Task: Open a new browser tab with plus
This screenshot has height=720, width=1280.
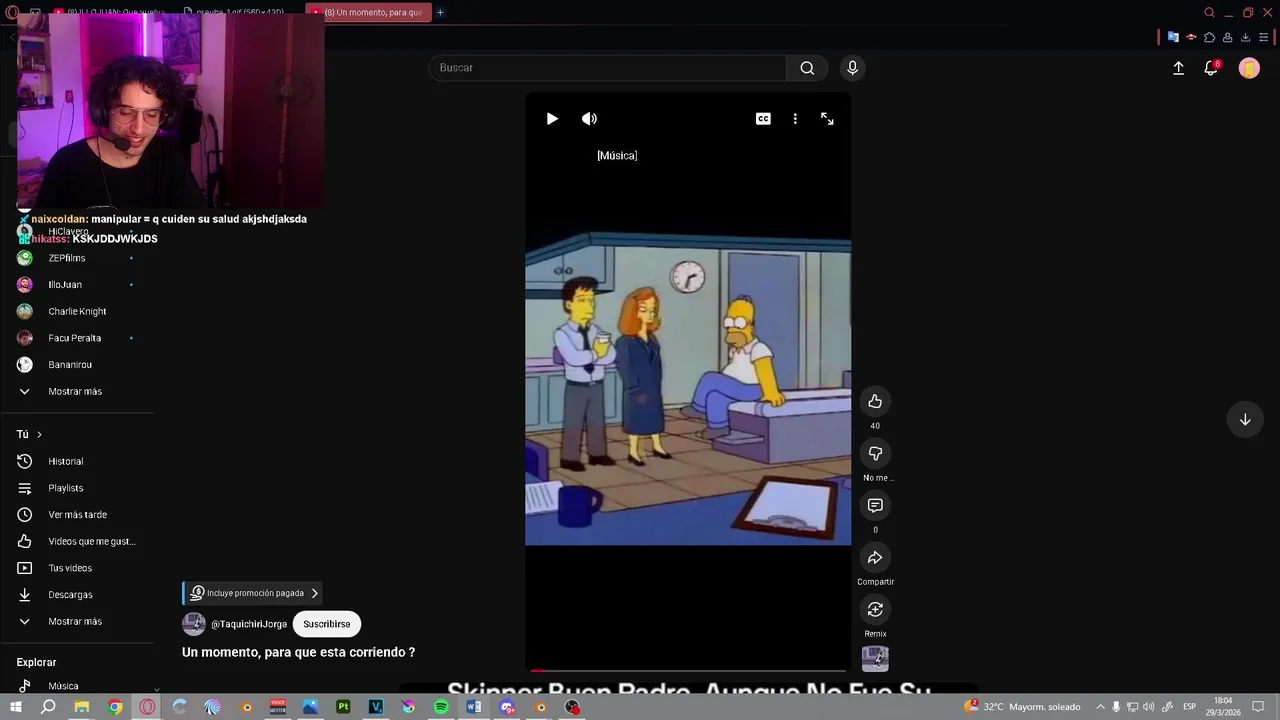Action: click(440, 12)
